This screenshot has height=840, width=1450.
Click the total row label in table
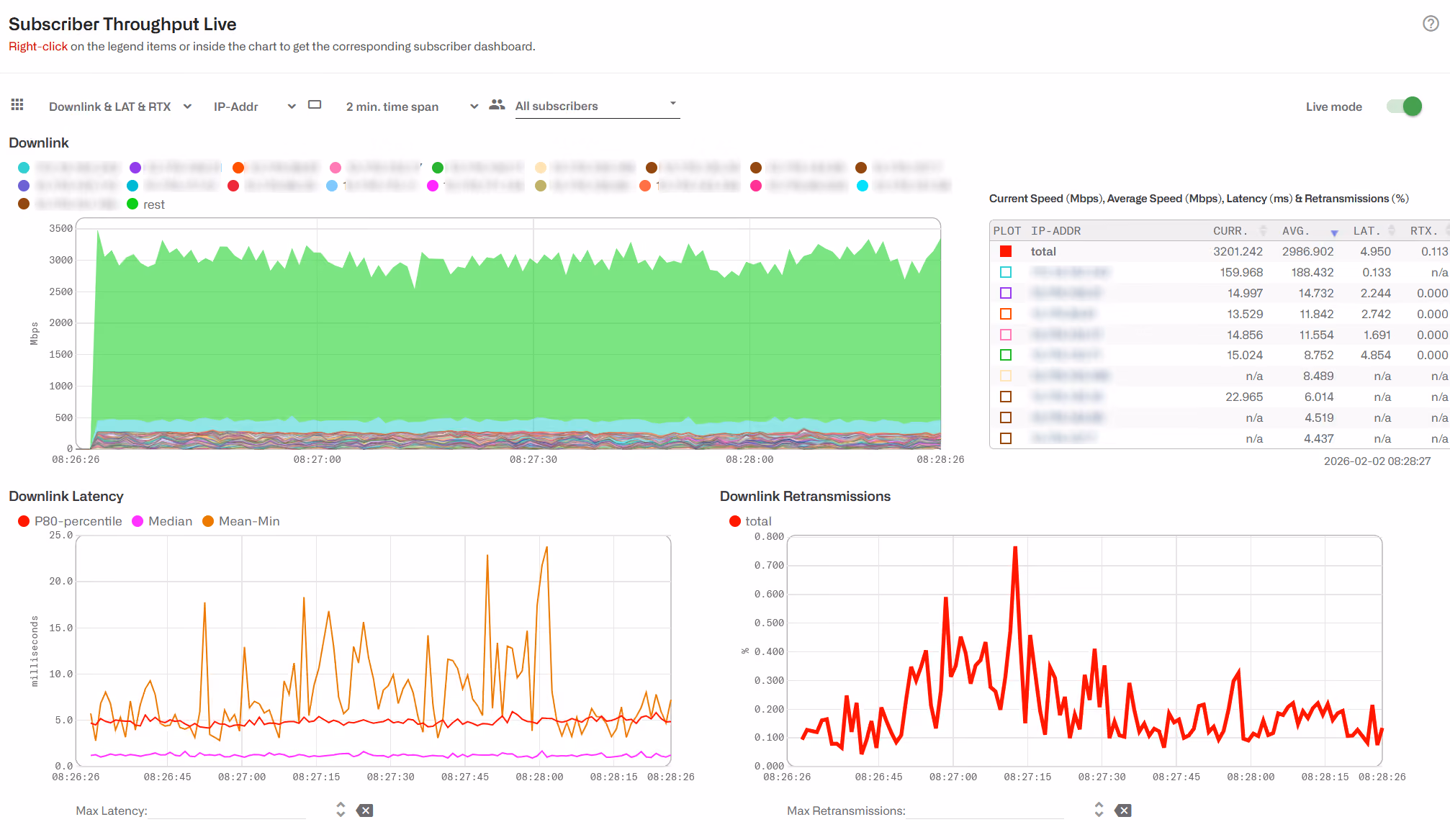coord(1043,251)
